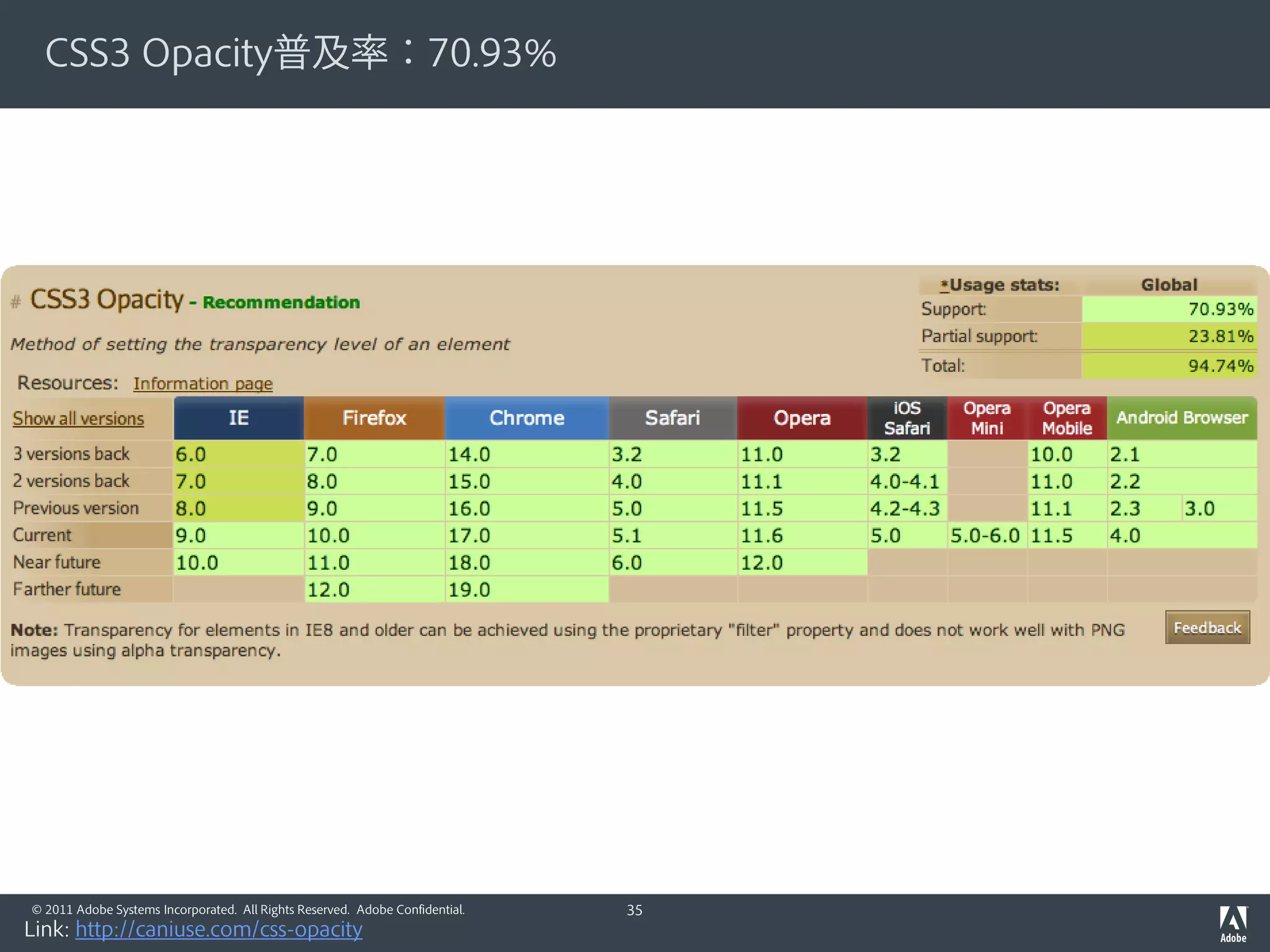Click IE version 6.0 cell
Screen dimensions: 1270x952
239,454
